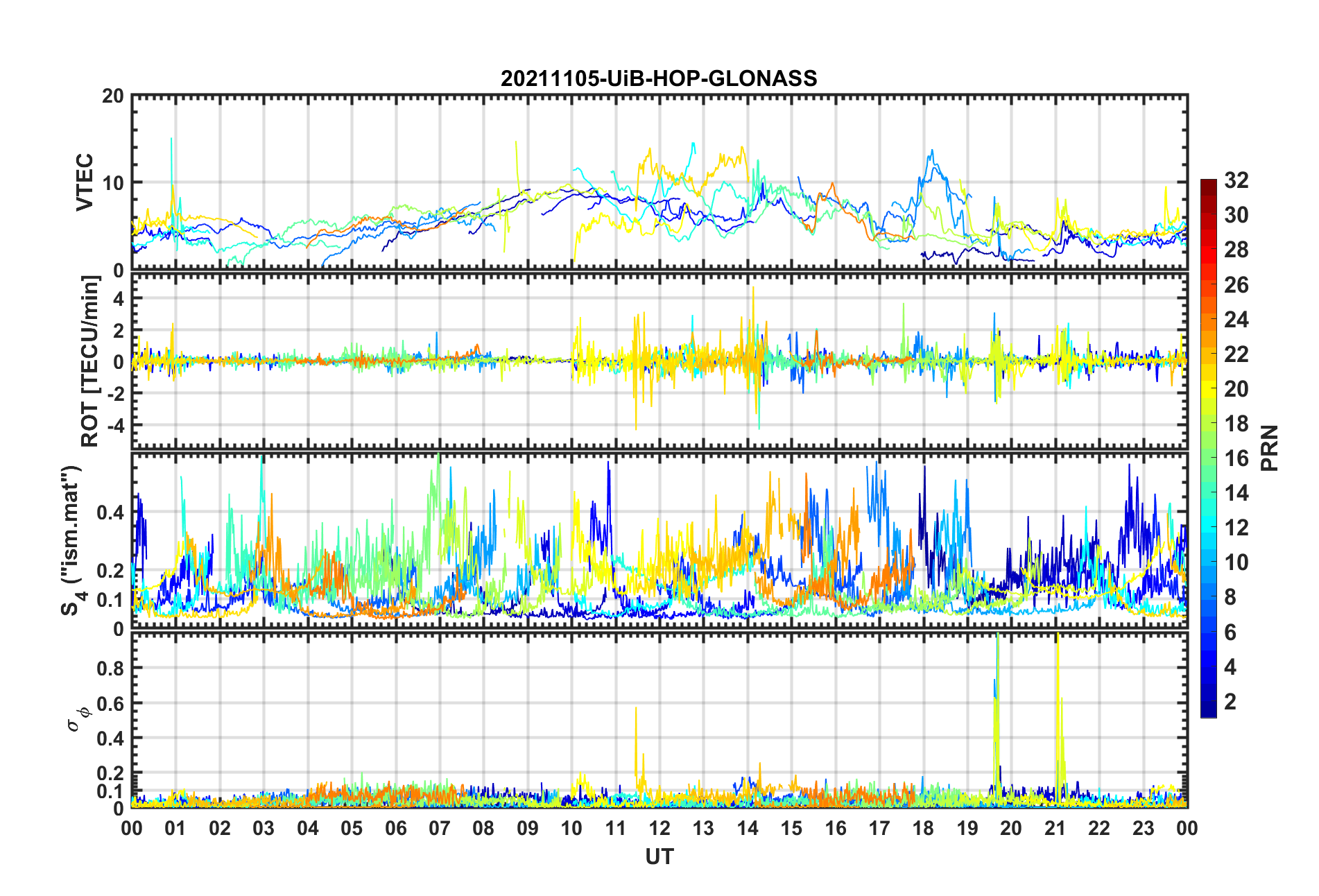
Task: Click UT axis tick label 19
Action: 967,828
